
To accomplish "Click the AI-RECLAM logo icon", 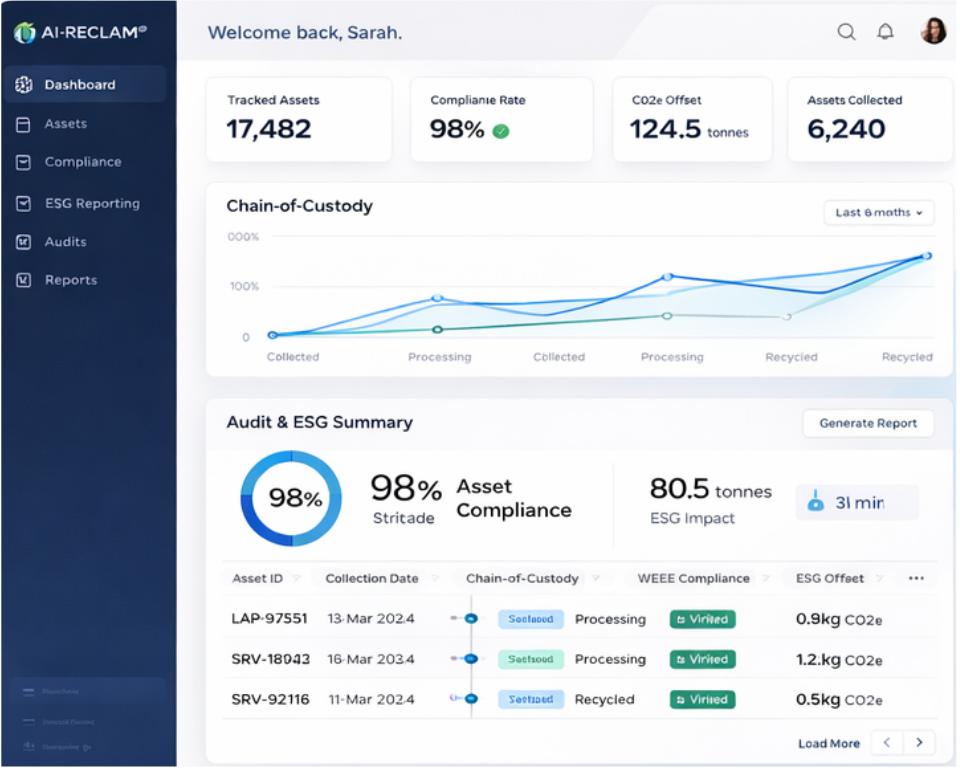I will coord(25,33).
